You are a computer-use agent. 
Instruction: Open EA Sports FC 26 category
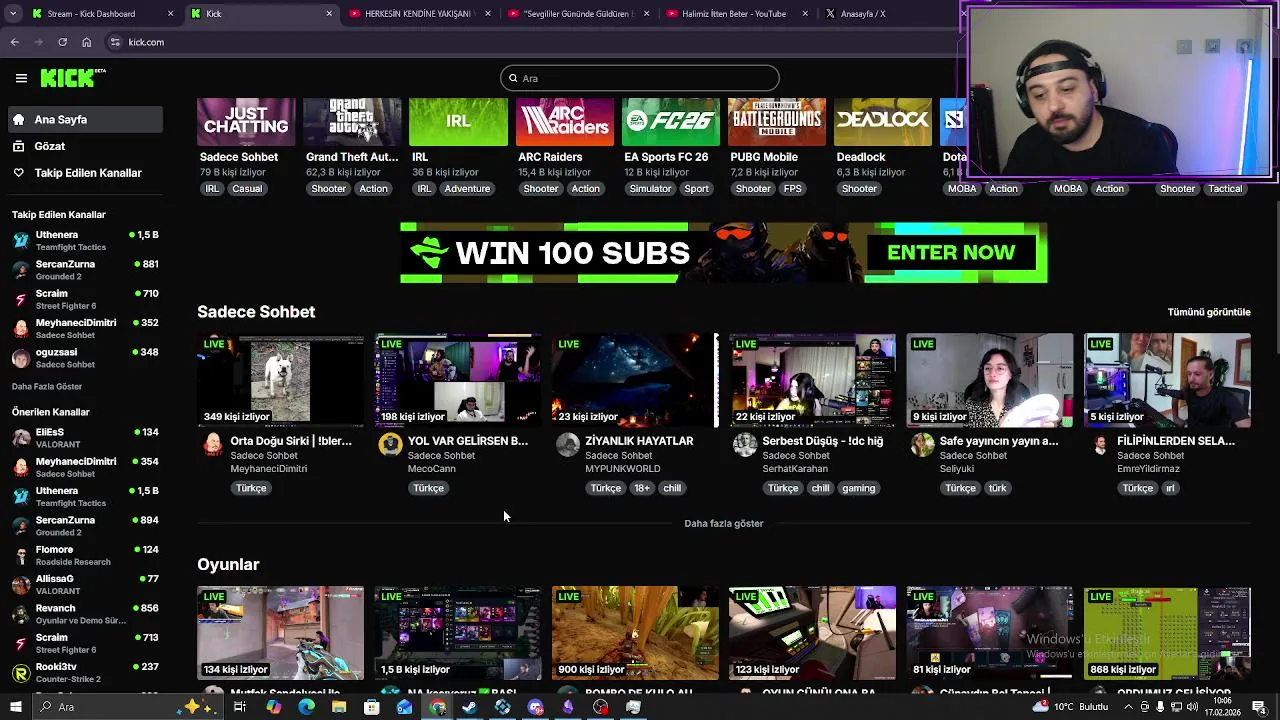pyautogui.click(x=670, y=121)
